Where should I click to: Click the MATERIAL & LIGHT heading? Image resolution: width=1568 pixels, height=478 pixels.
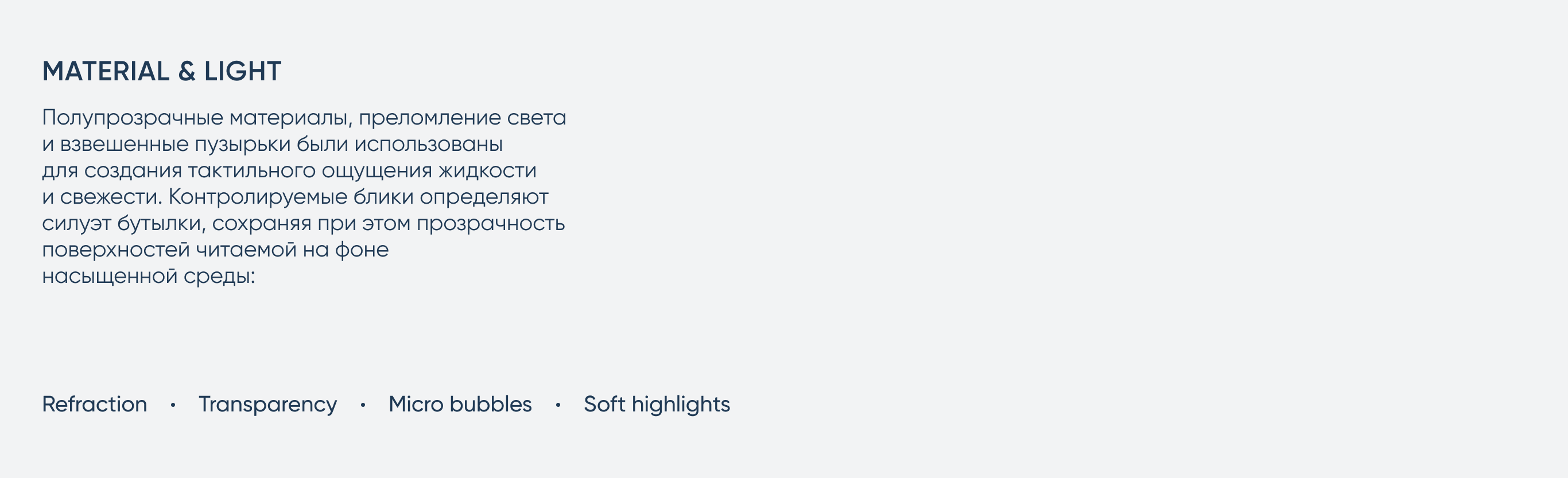(x=161, y=71)
